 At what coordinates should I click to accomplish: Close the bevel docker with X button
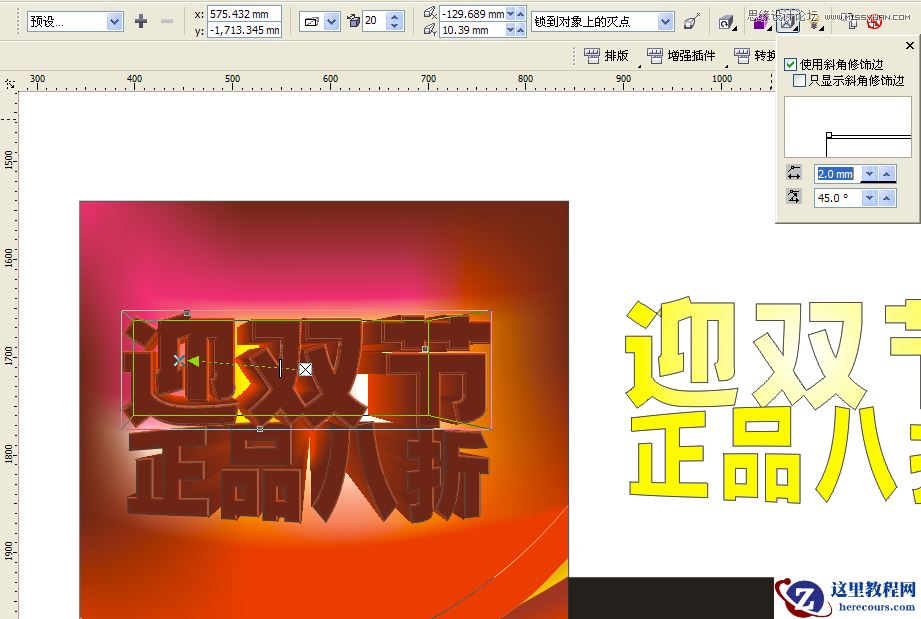pos(909,45)
